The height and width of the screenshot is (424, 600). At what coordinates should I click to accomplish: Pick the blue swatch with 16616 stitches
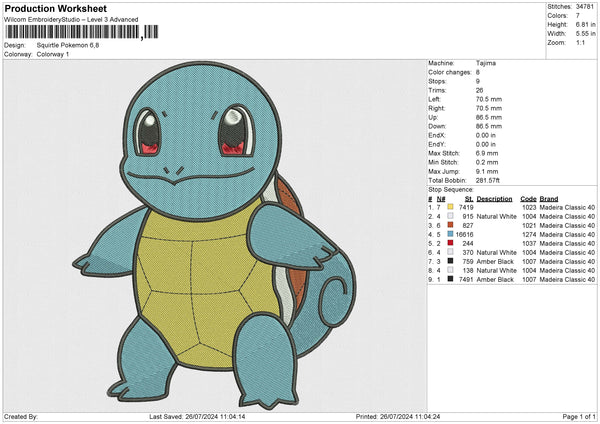[451, 234]
